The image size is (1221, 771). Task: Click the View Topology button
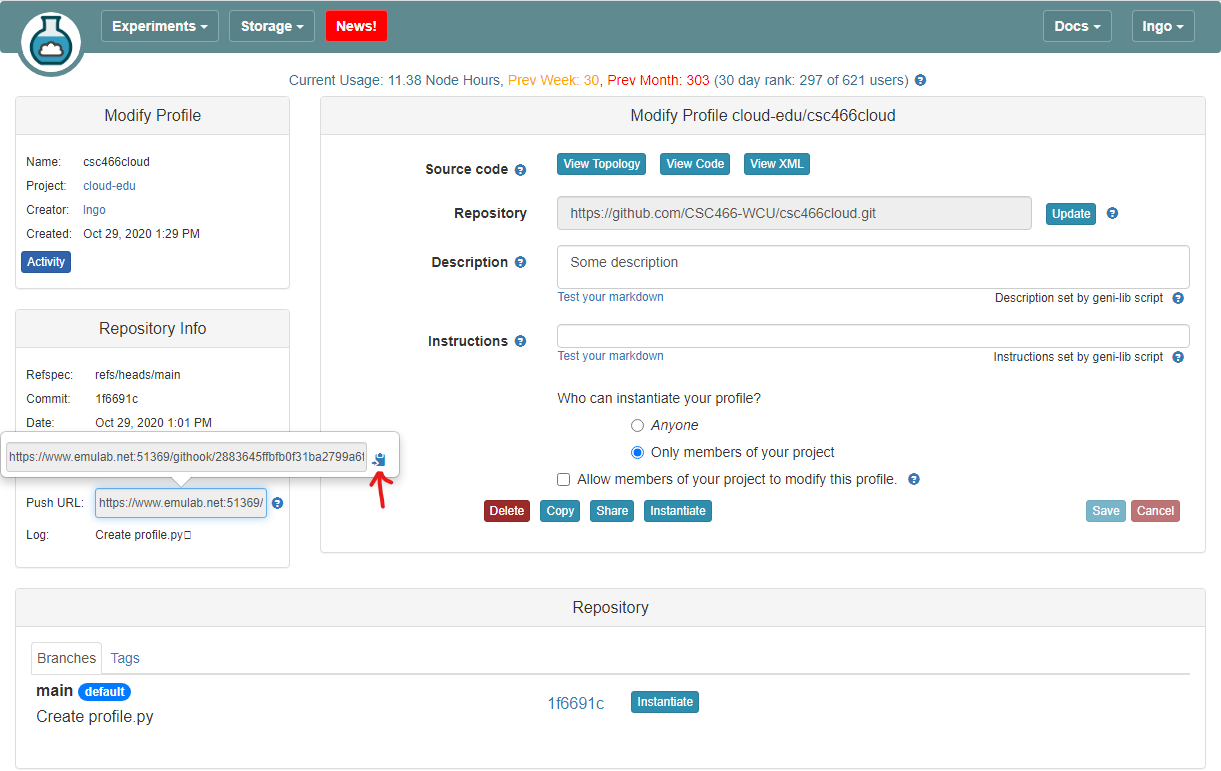(601, 164)
